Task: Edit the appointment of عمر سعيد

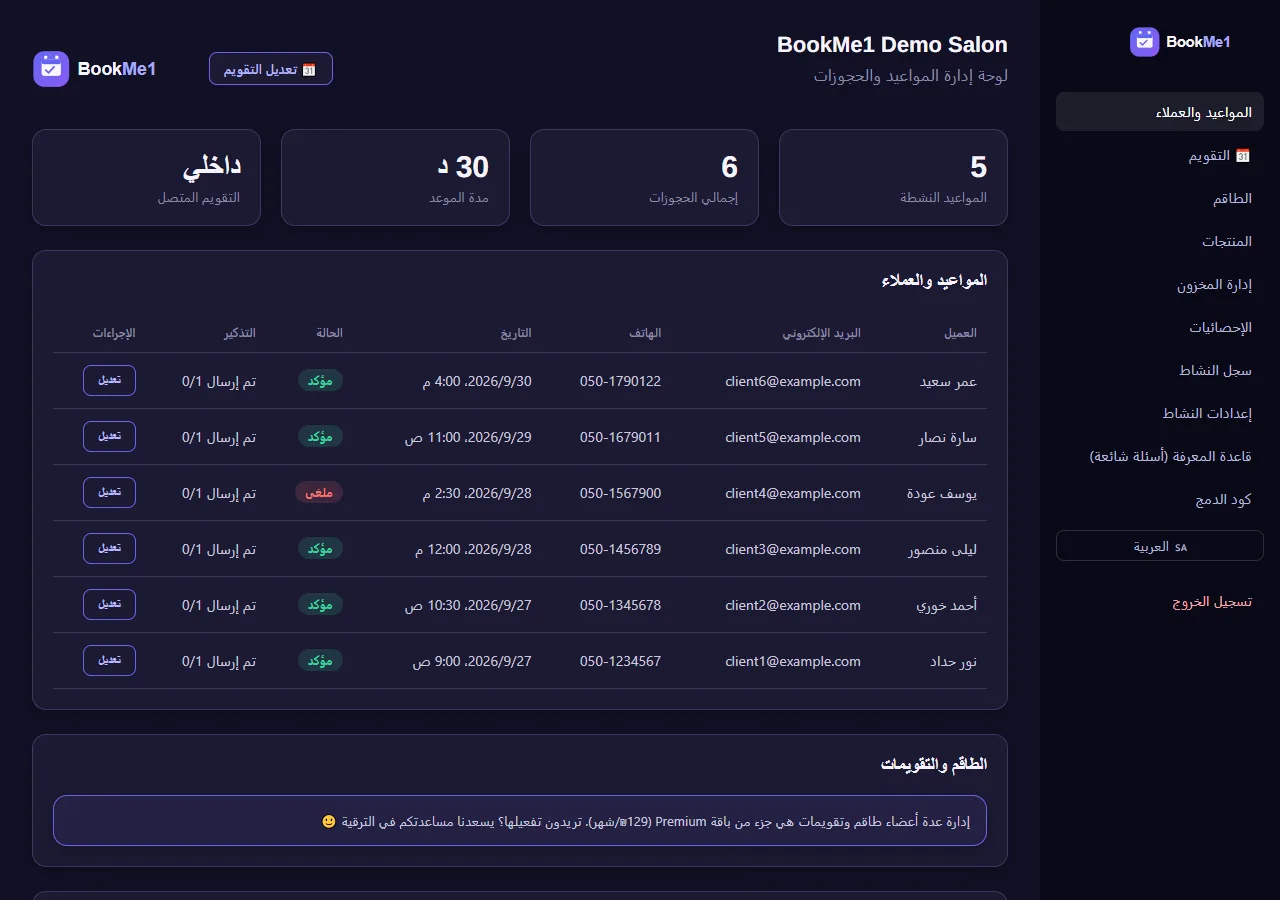Action: pyautogui.click(x=109, y=381)
